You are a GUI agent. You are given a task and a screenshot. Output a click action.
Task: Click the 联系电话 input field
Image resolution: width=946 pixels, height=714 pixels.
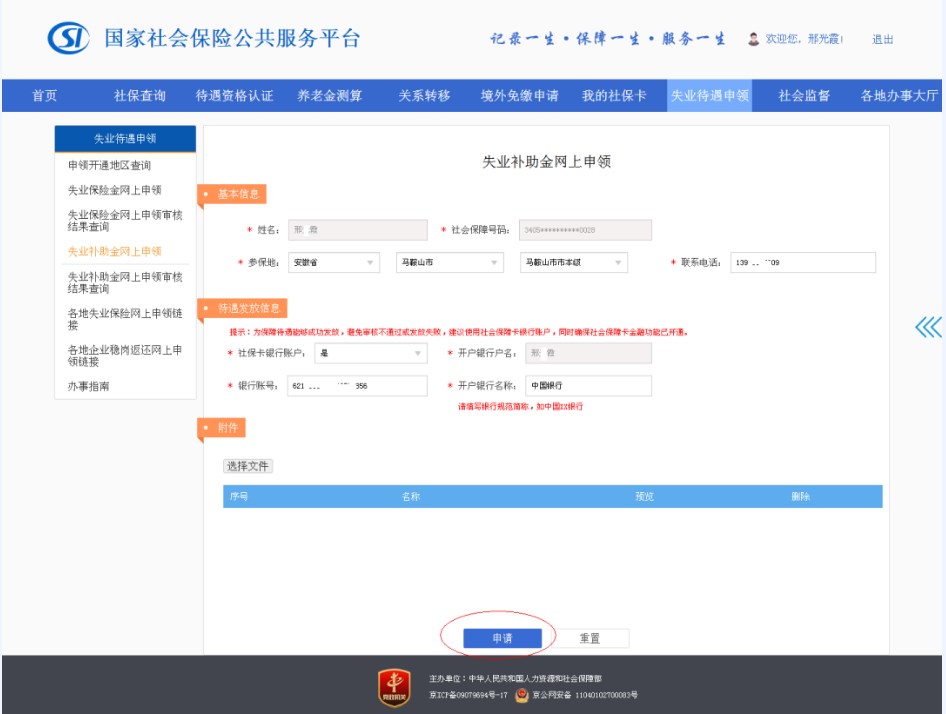(803, 263)
